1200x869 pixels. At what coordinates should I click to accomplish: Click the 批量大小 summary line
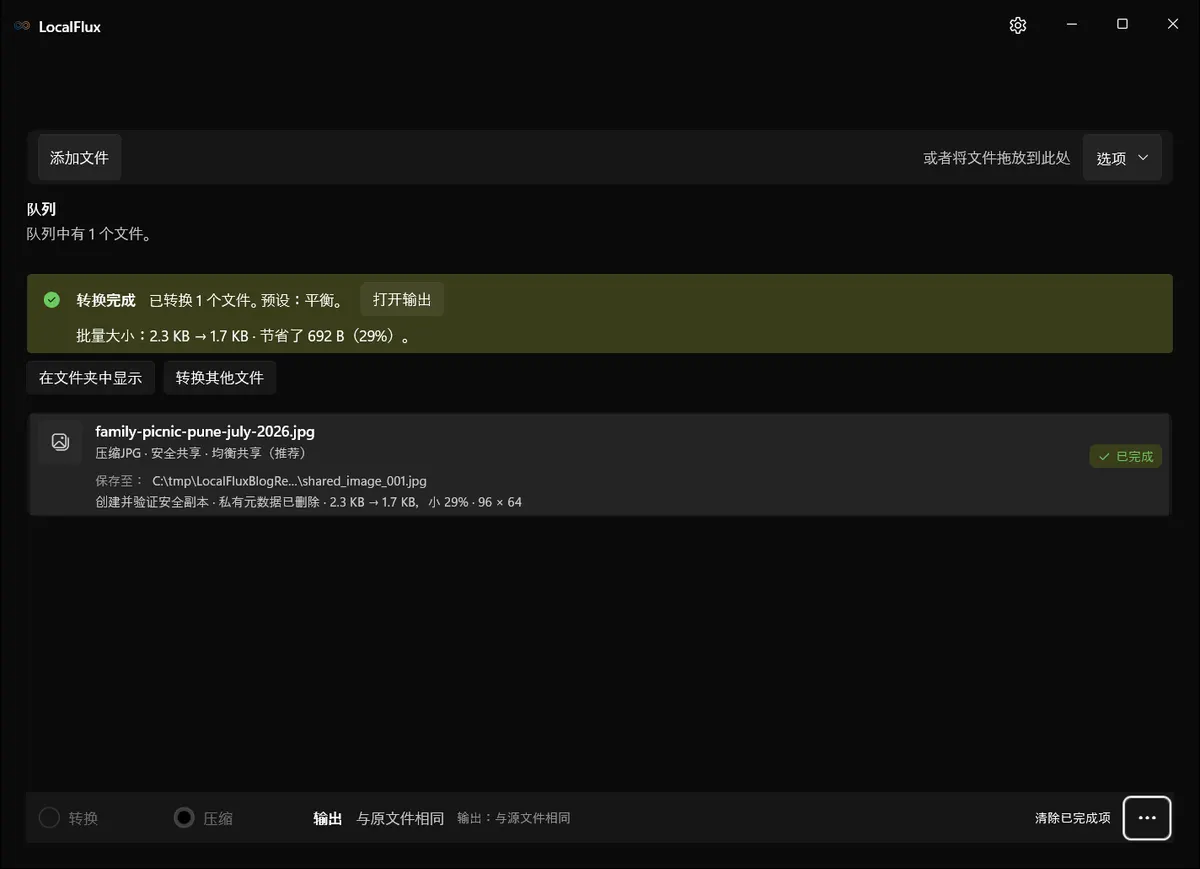pos(245,337)
